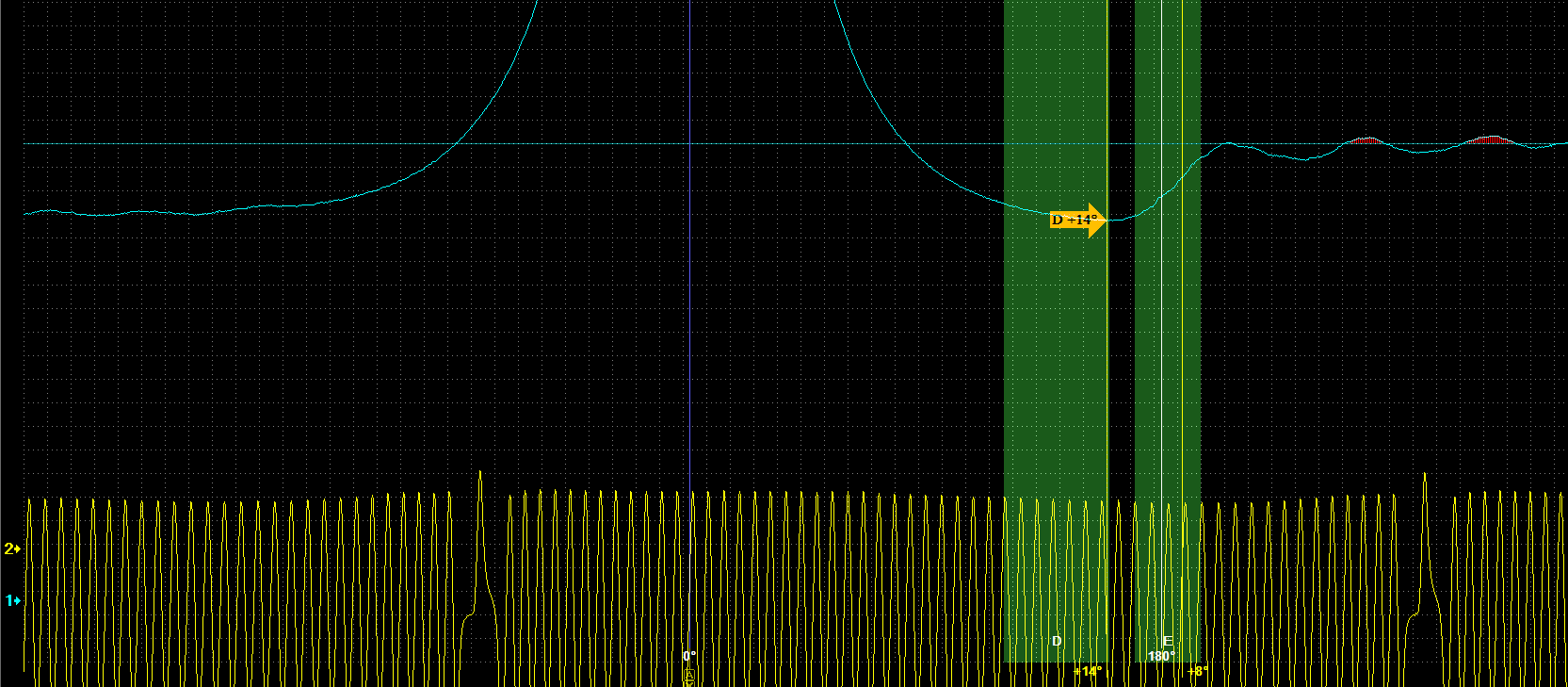Viewport: 1568px width, 687px height.
Task: Click the 0° label on the blue cursor
Action: click(x=689, y=656)
